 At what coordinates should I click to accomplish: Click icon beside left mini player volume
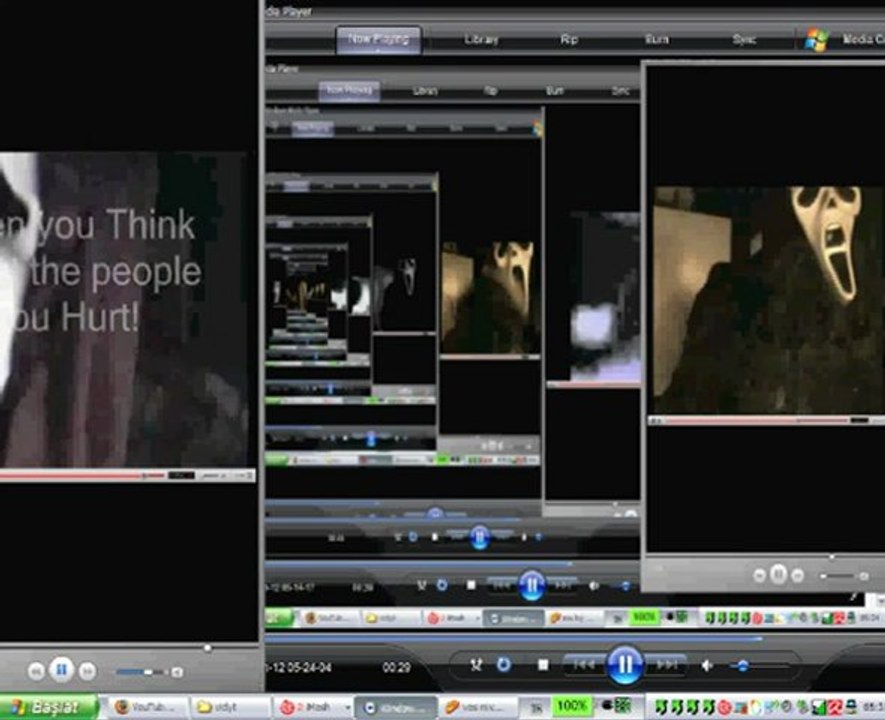177,672
